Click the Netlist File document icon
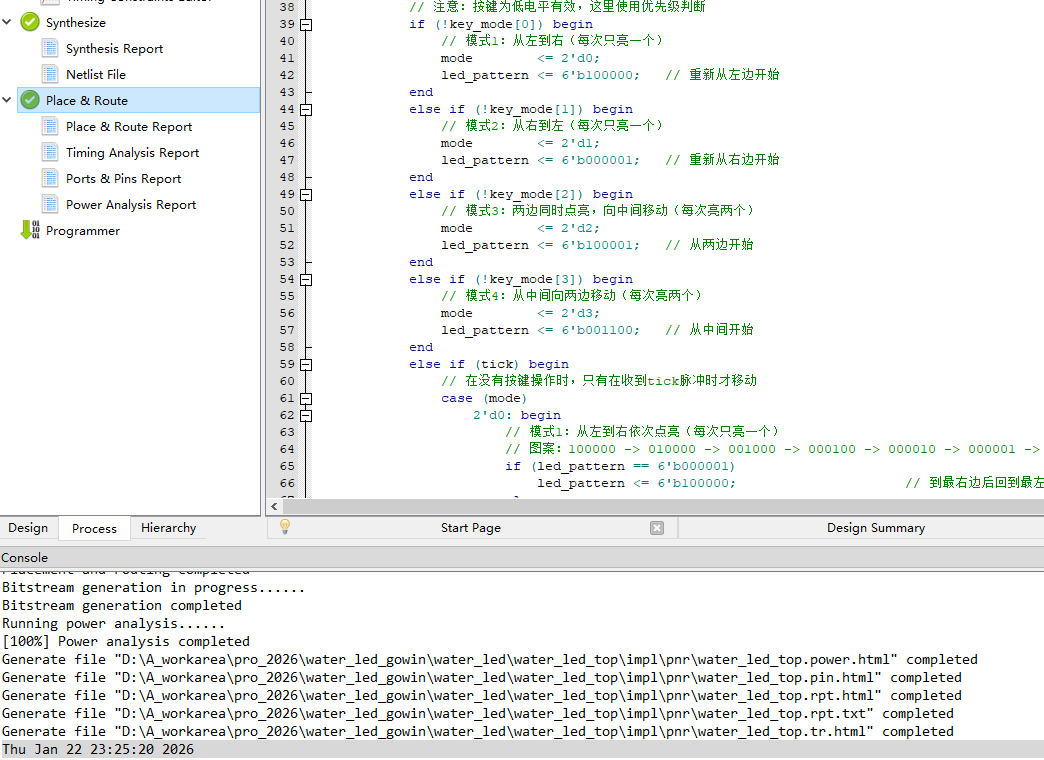 point(50,74)
